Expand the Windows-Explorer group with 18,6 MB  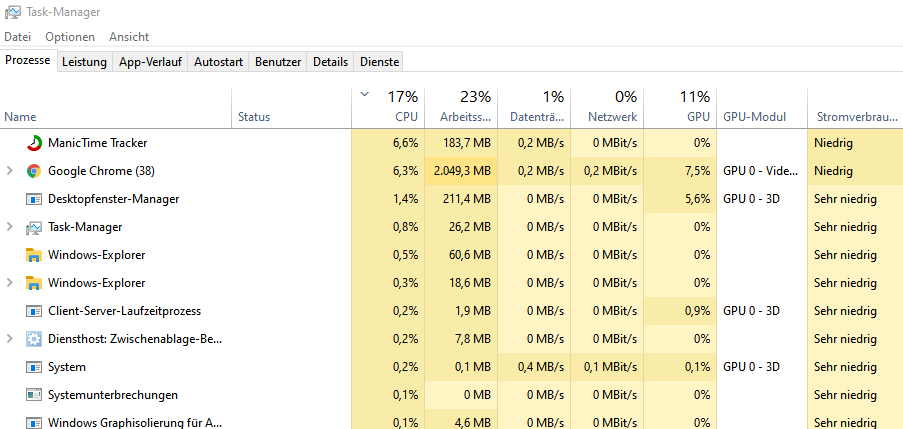coord(9,283)
